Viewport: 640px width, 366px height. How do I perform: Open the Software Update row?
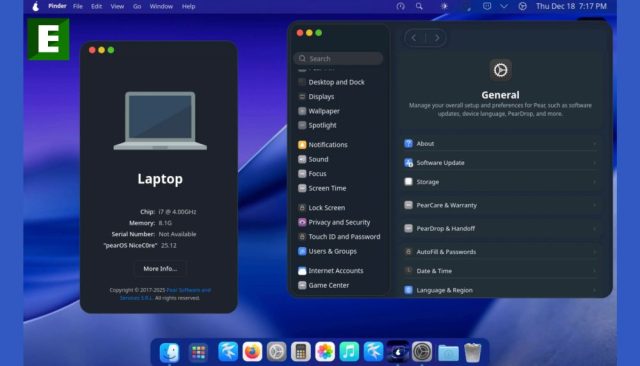[x=500, y=163]
